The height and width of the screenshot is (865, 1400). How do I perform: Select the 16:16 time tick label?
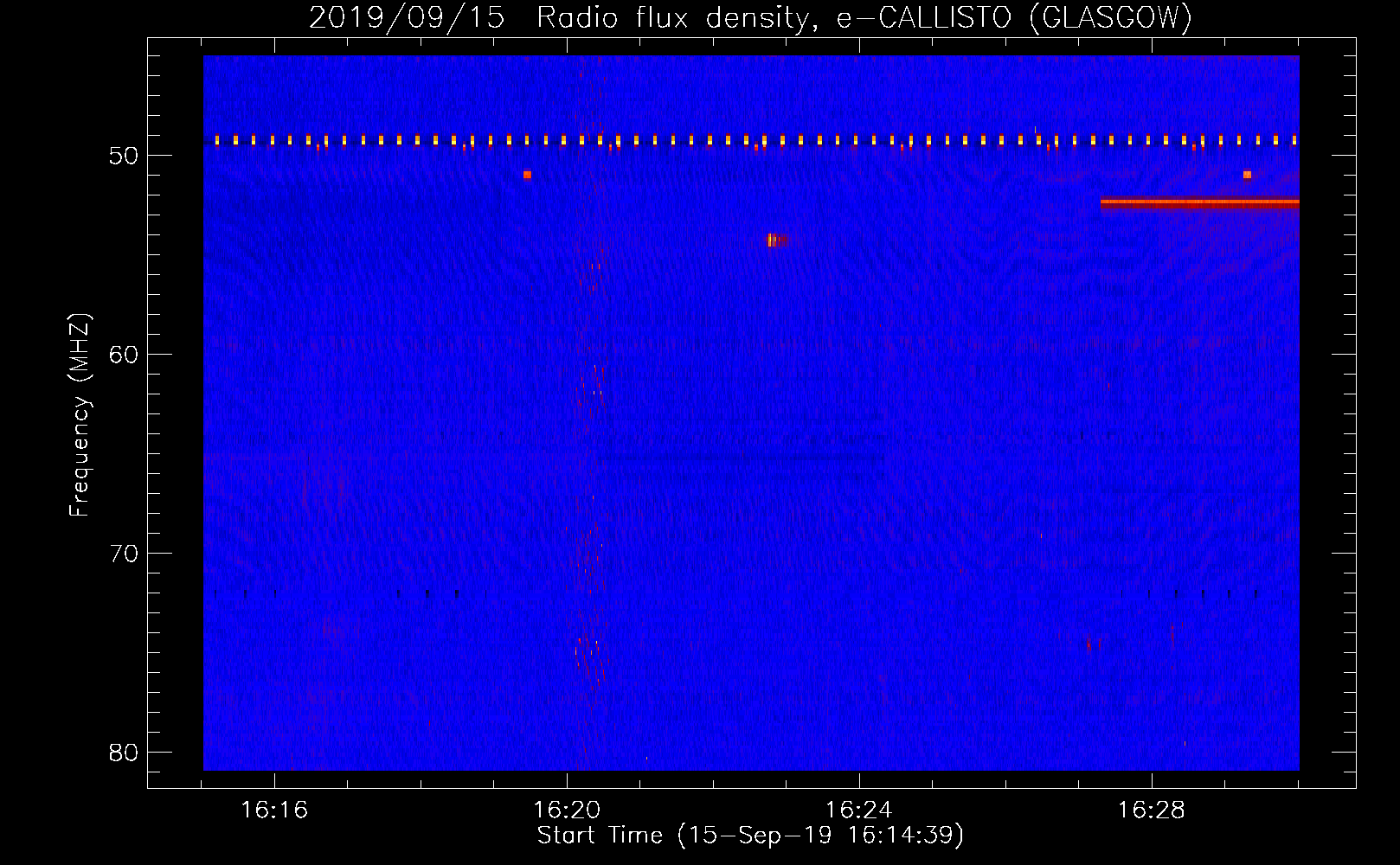tap(274, 810)
